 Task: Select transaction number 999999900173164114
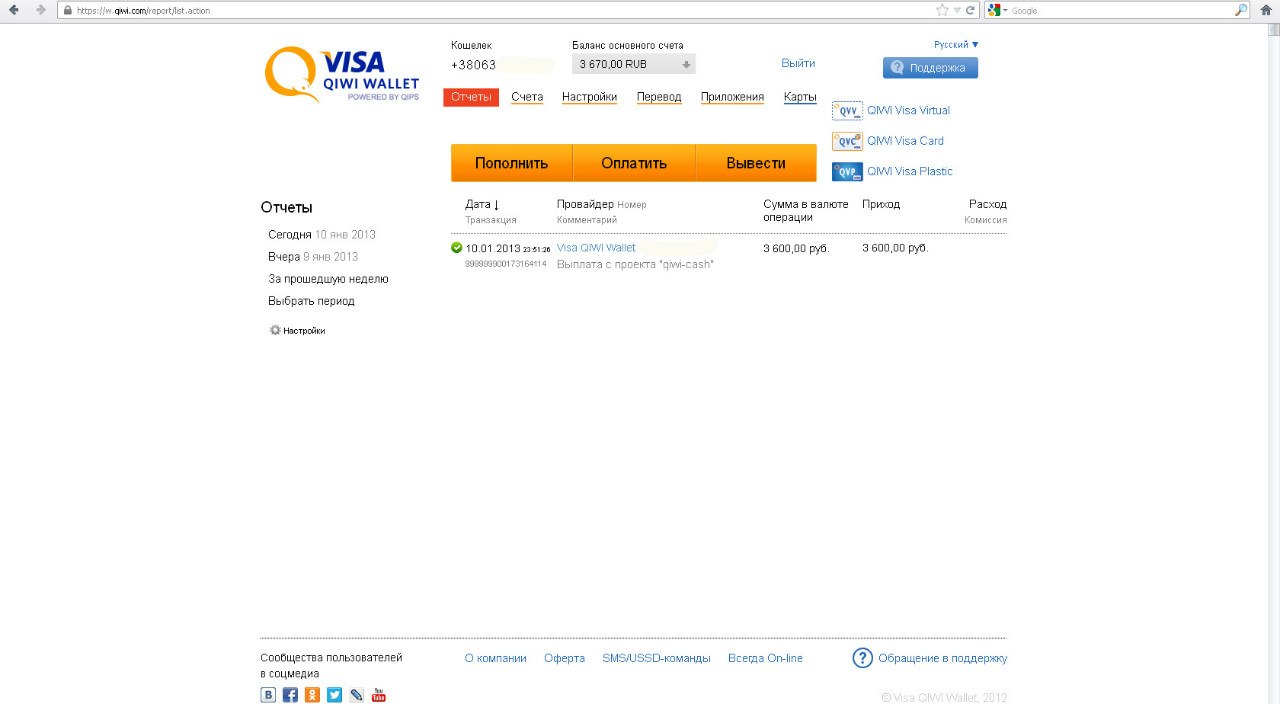[506, 264]
